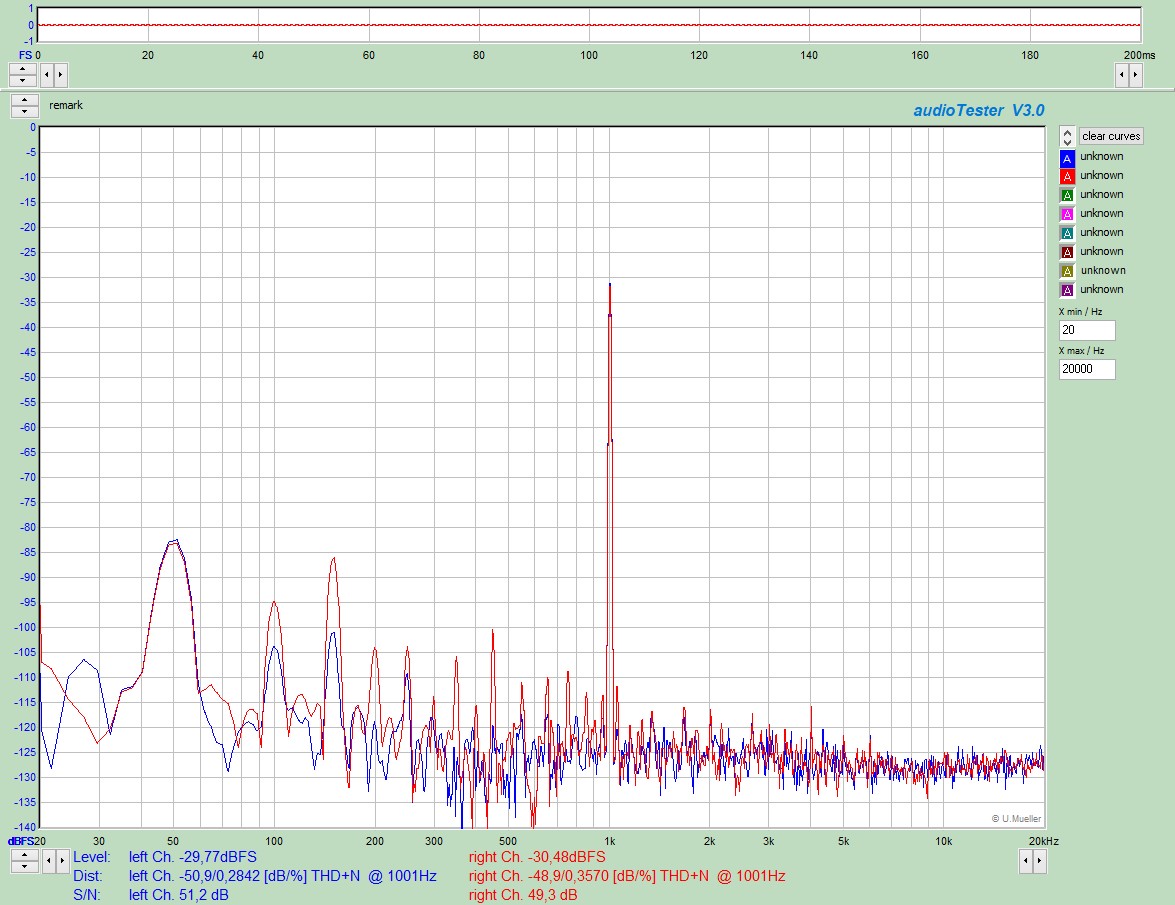Click the remark text label
The height and width of the screenshot is (905, 1175).
pyautogui.click(x=66, y=105)
